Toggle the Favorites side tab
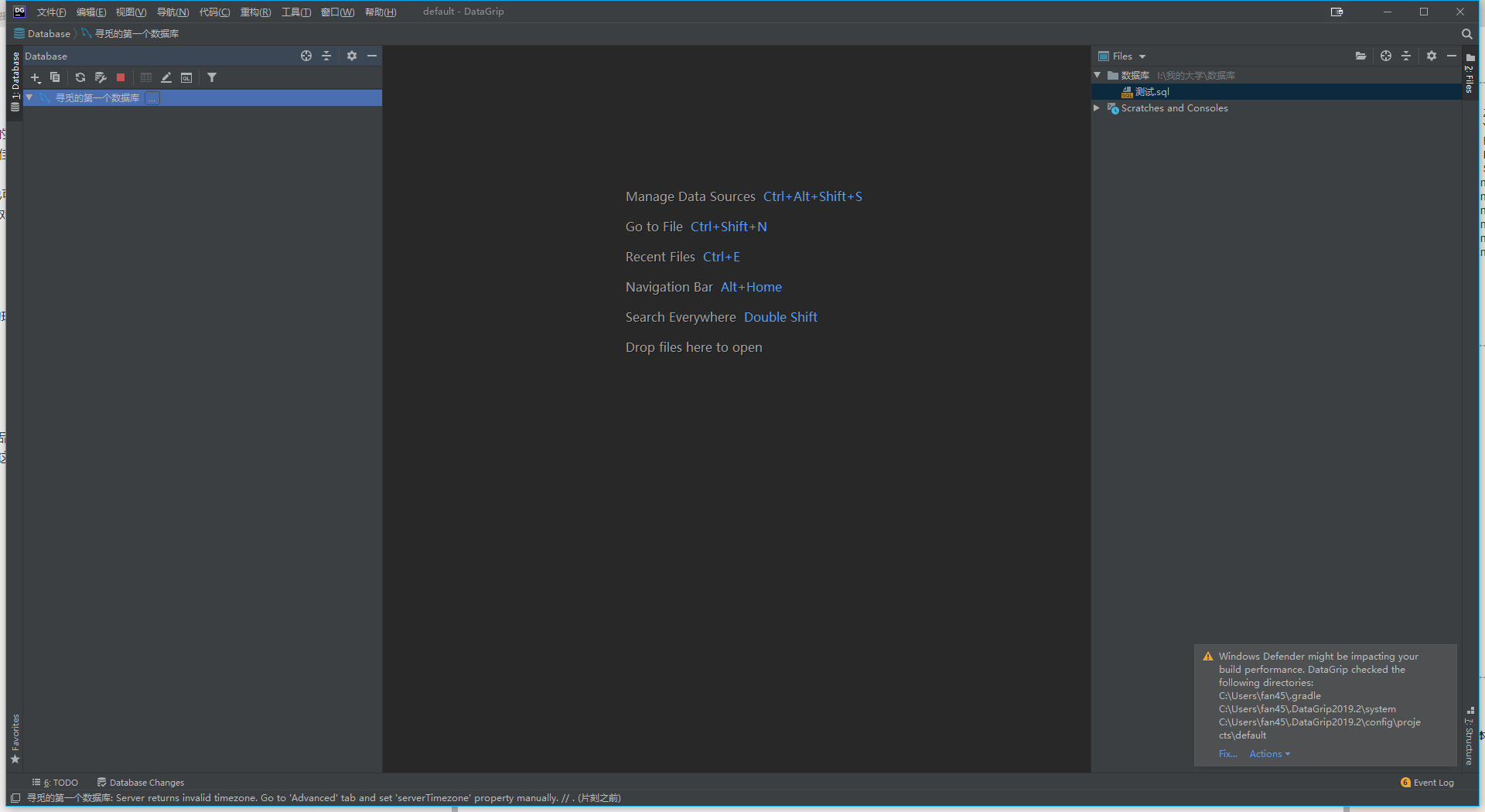Image resolution: width=1485 pixels, height=812 pixels. click(15, 739)
